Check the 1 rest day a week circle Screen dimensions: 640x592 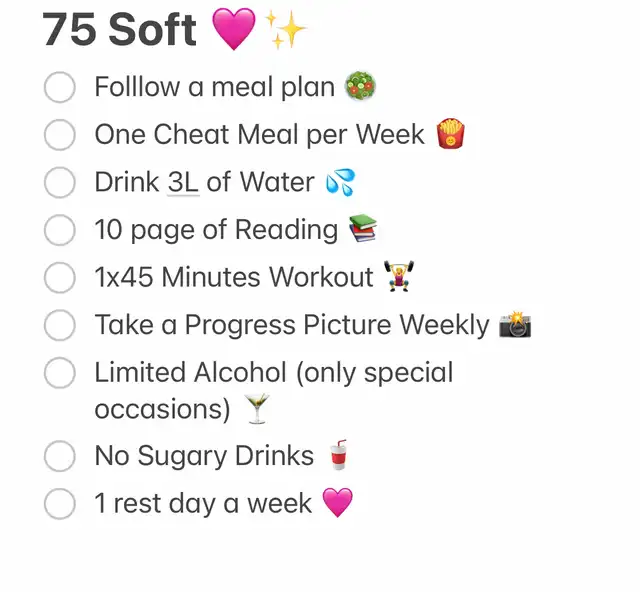click(x=60, y=504)
